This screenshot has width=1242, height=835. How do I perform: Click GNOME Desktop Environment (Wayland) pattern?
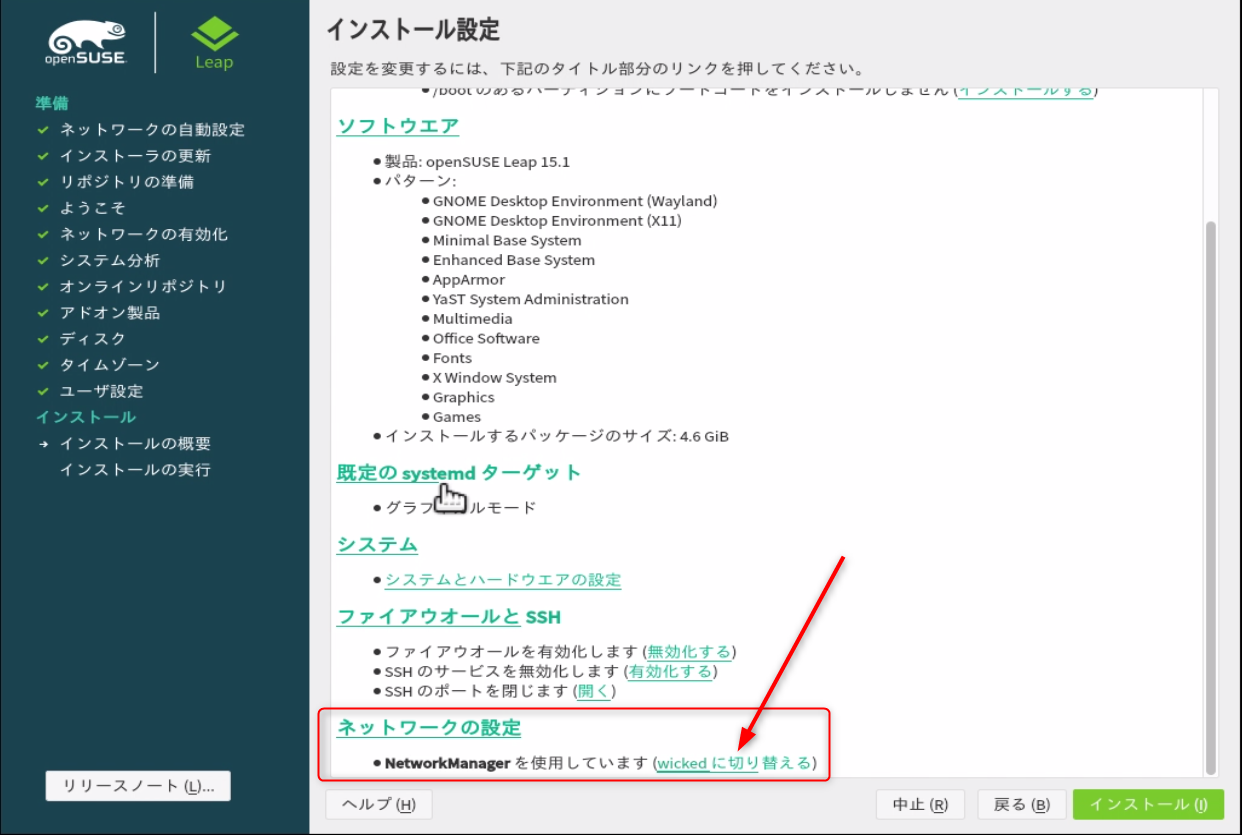[575, 201]
